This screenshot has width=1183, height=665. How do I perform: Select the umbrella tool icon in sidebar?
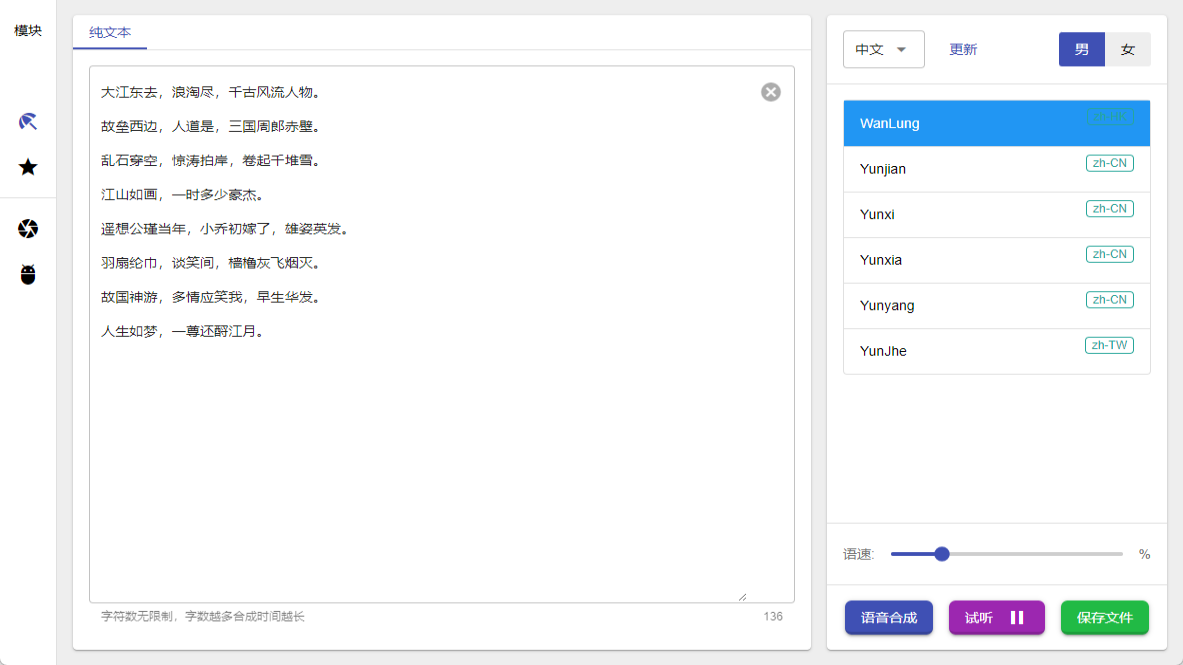tap(27, 122)
